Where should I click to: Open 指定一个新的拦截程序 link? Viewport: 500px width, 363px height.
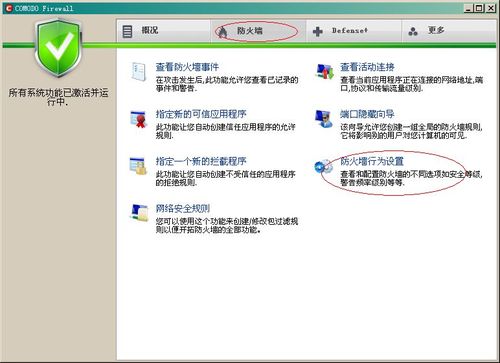coord(201,161)
